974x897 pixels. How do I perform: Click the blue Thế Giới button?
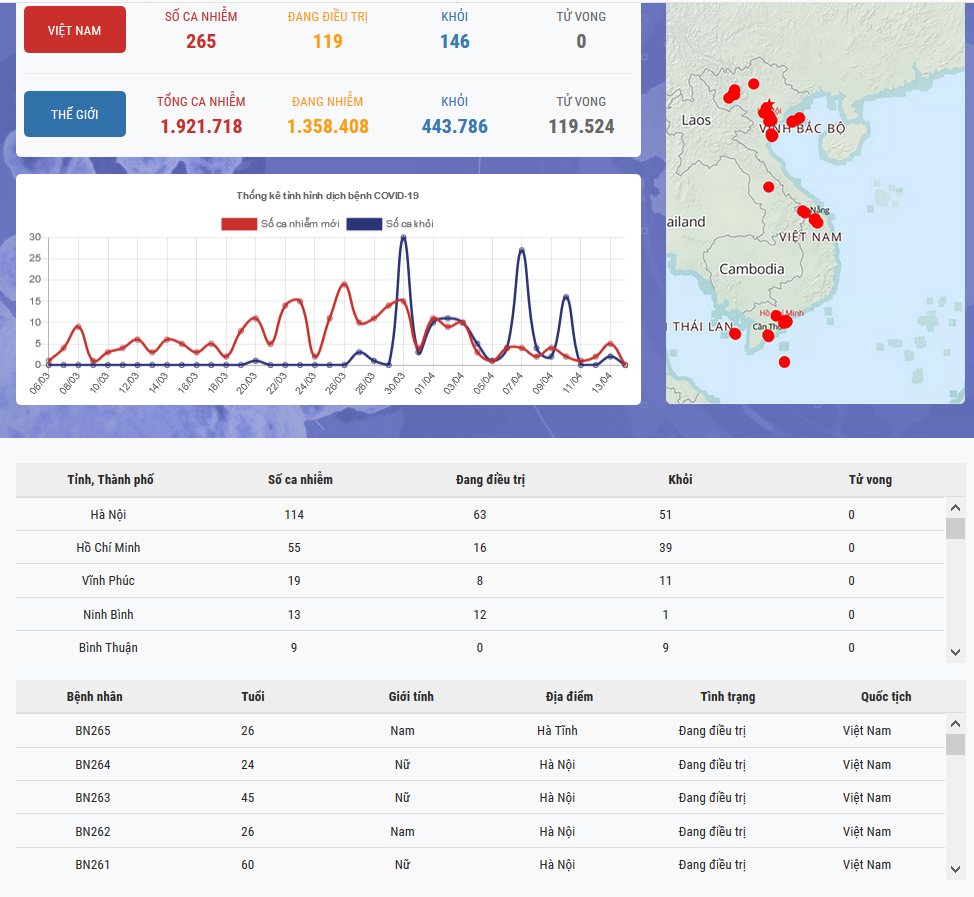click(x=75, y=114)
